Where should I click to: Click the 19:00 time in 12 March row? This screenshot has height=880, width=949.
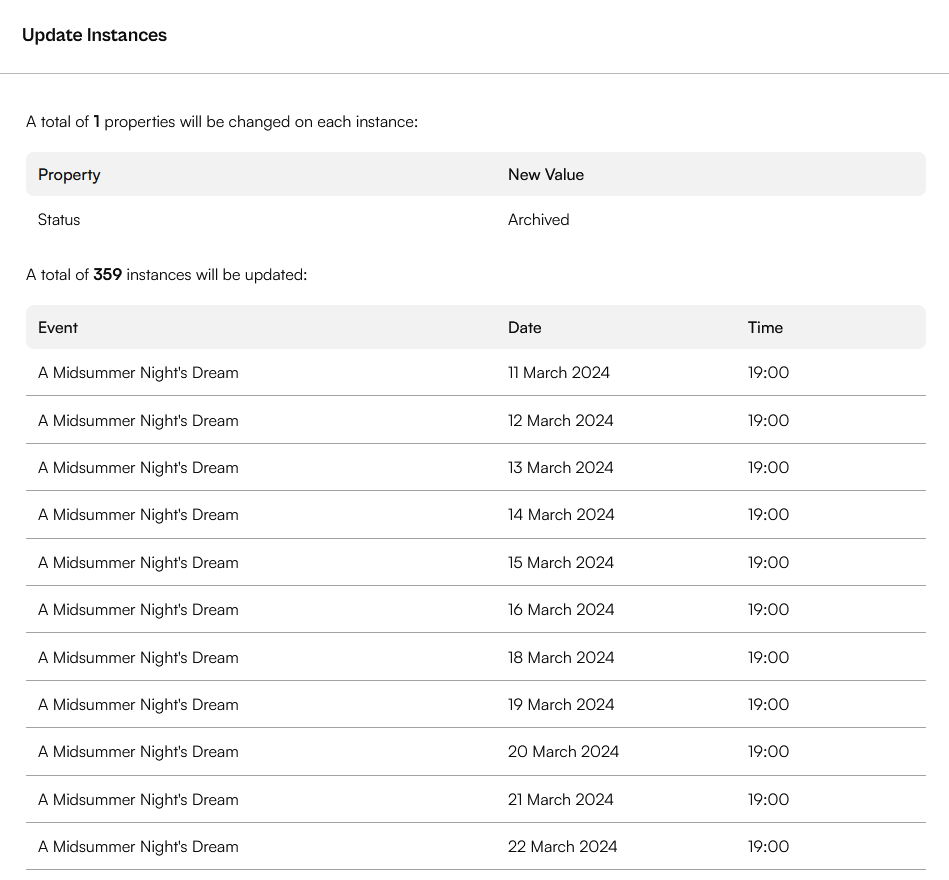tap(768, 421)
